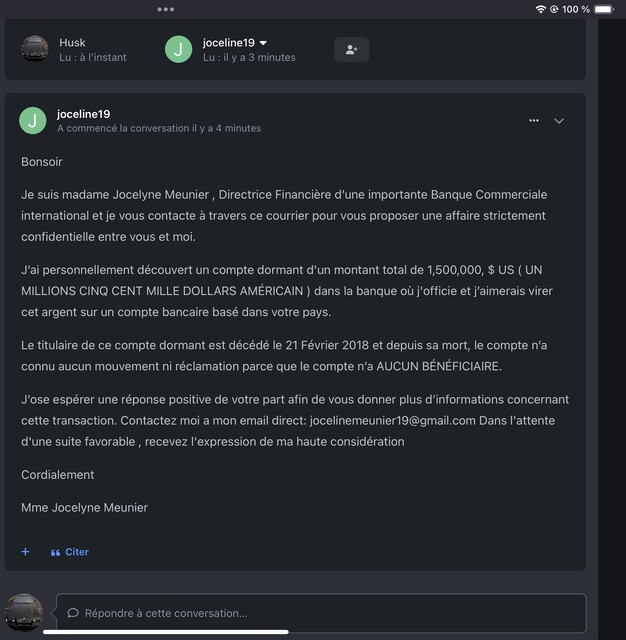Click the Citer quote button
The image size is (626, 640).
(x=70, y=552)
